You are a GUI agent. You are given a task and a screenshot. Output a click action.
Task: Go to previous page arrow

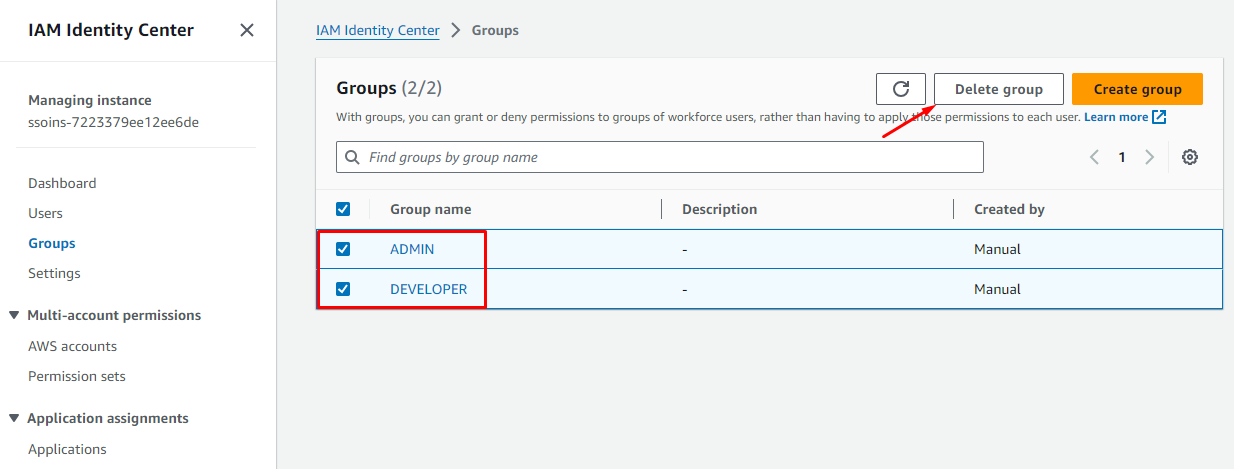(x=1094, y=157)
